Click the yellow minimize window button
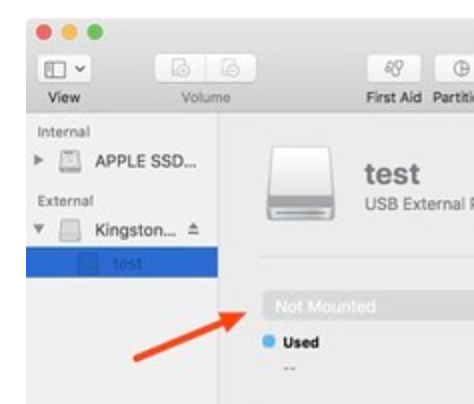Screen dimensions: 474x404 pyautogui.click(x=70, y=33)
